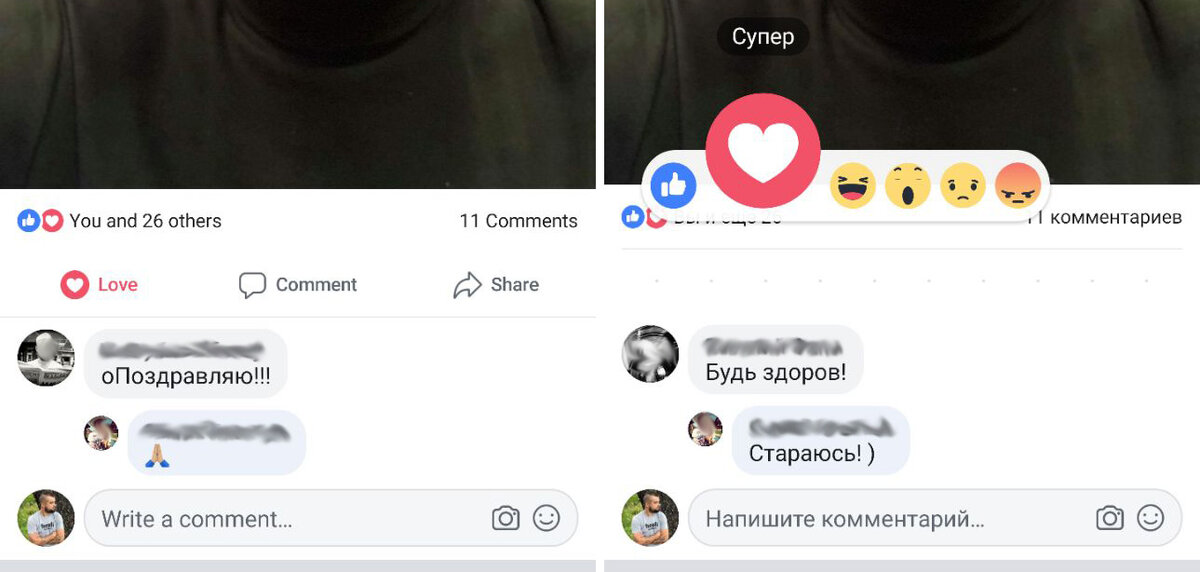Select the Wow surprised reaction
The width and height of the screenshot is (1200, 572).
pos(908,185)
